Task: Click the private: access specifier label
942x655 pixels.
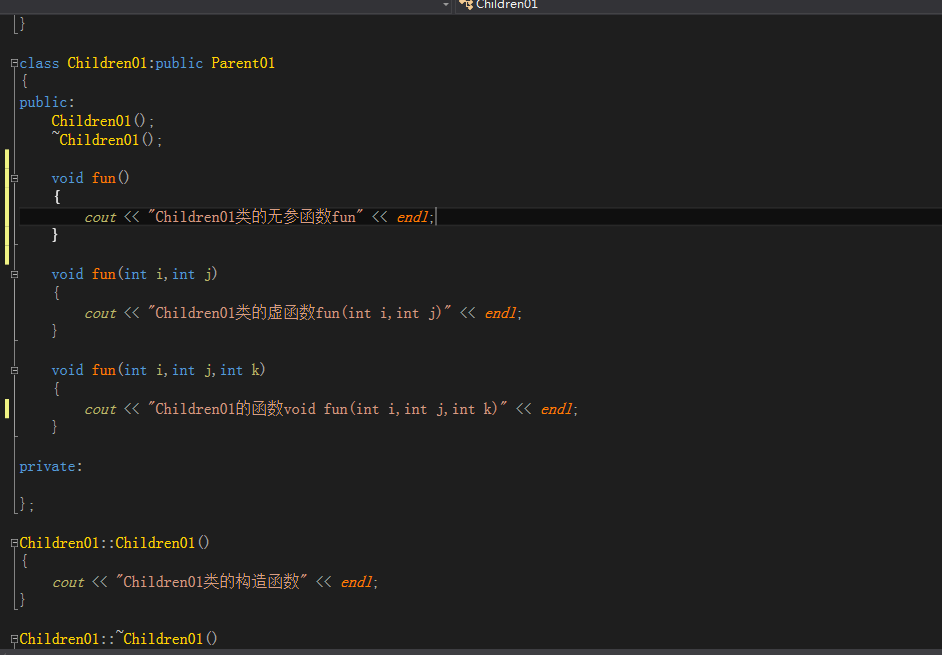Action: tap(51, 466)
